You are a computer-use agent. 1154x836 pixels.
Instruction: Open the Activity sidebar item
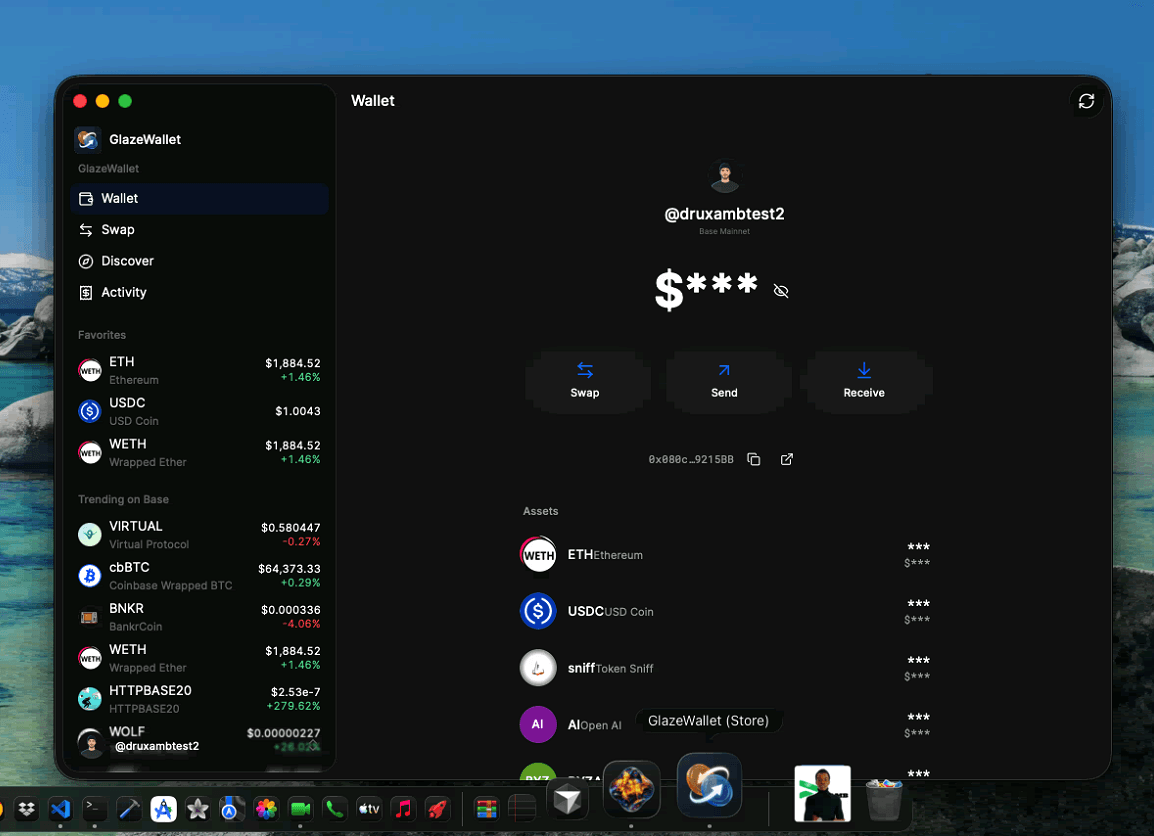pos(199,292)
